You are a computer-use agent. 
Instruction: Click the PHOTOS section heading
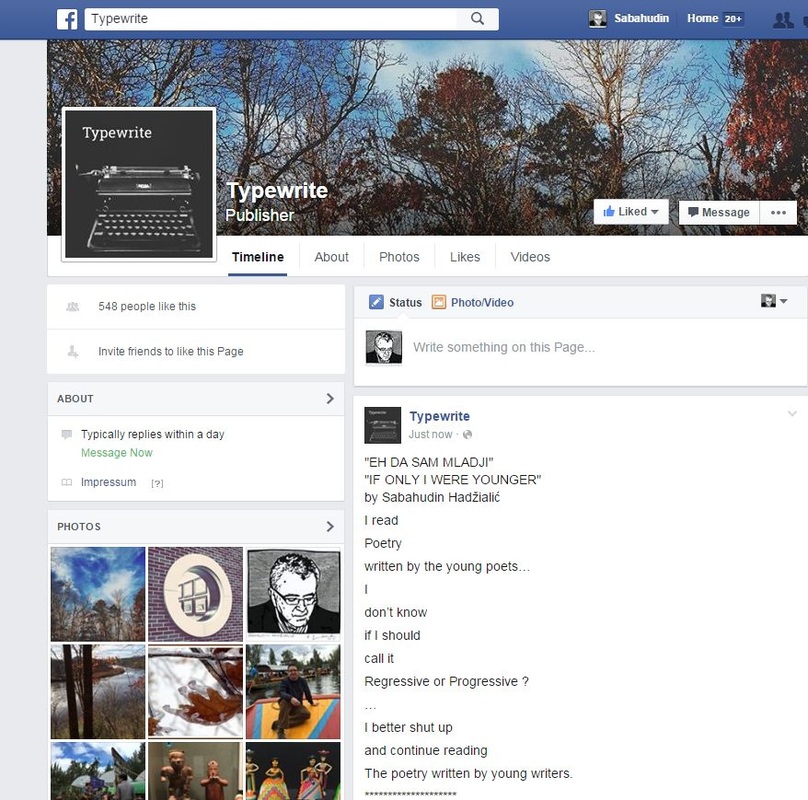[x=79, y=526]
